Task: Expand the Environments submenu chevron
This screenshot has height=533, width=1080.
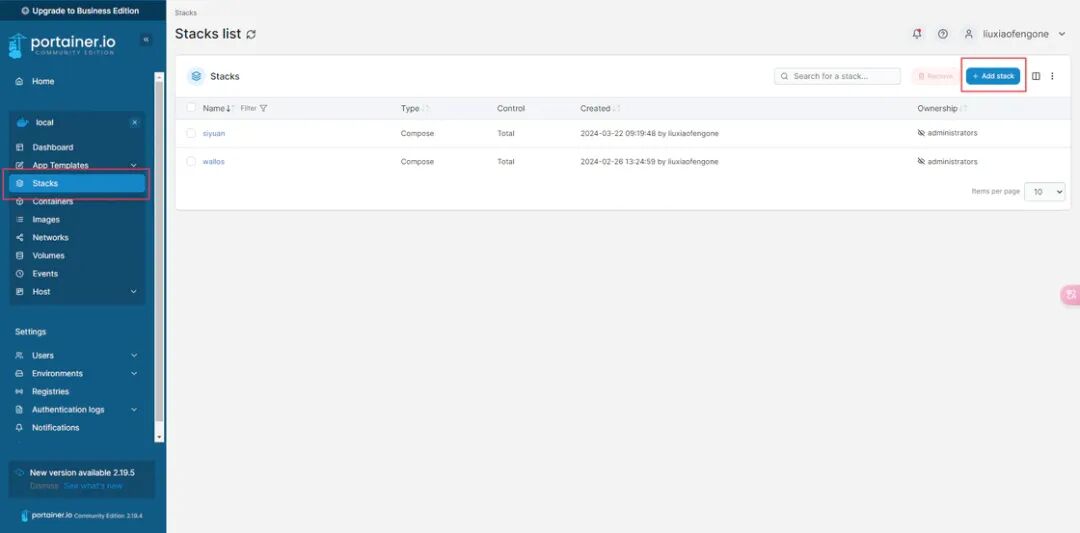Action: (134, 373)
